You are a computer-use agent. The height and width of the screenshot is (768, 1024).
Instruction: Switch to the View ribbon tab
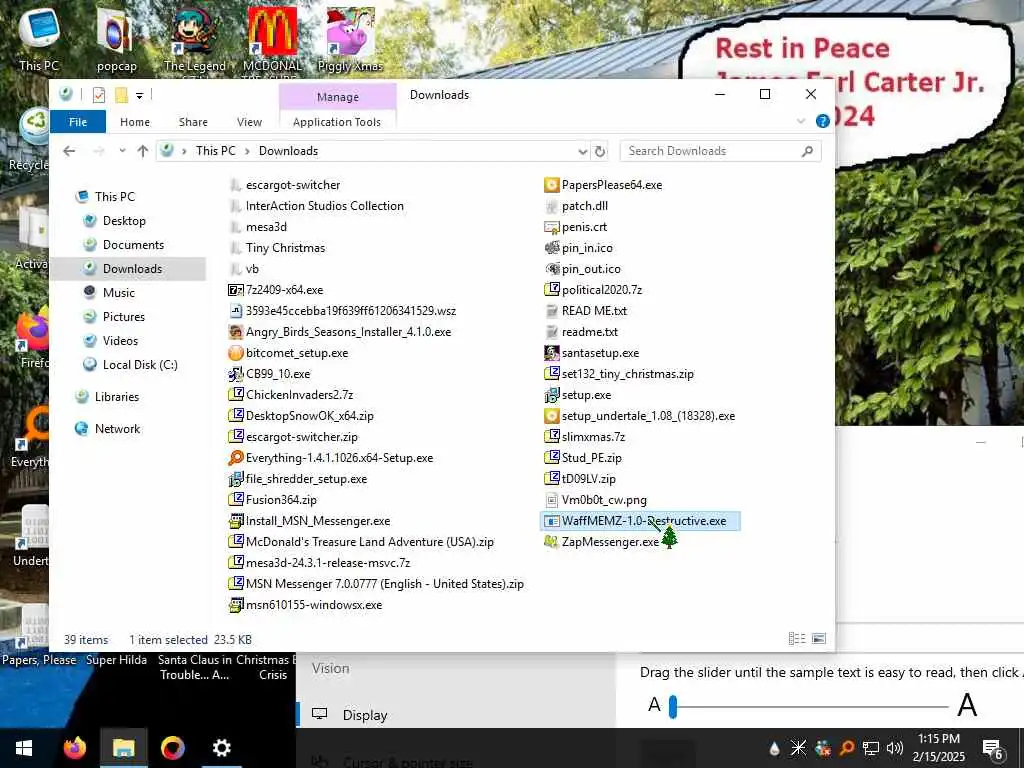point(249,122)
